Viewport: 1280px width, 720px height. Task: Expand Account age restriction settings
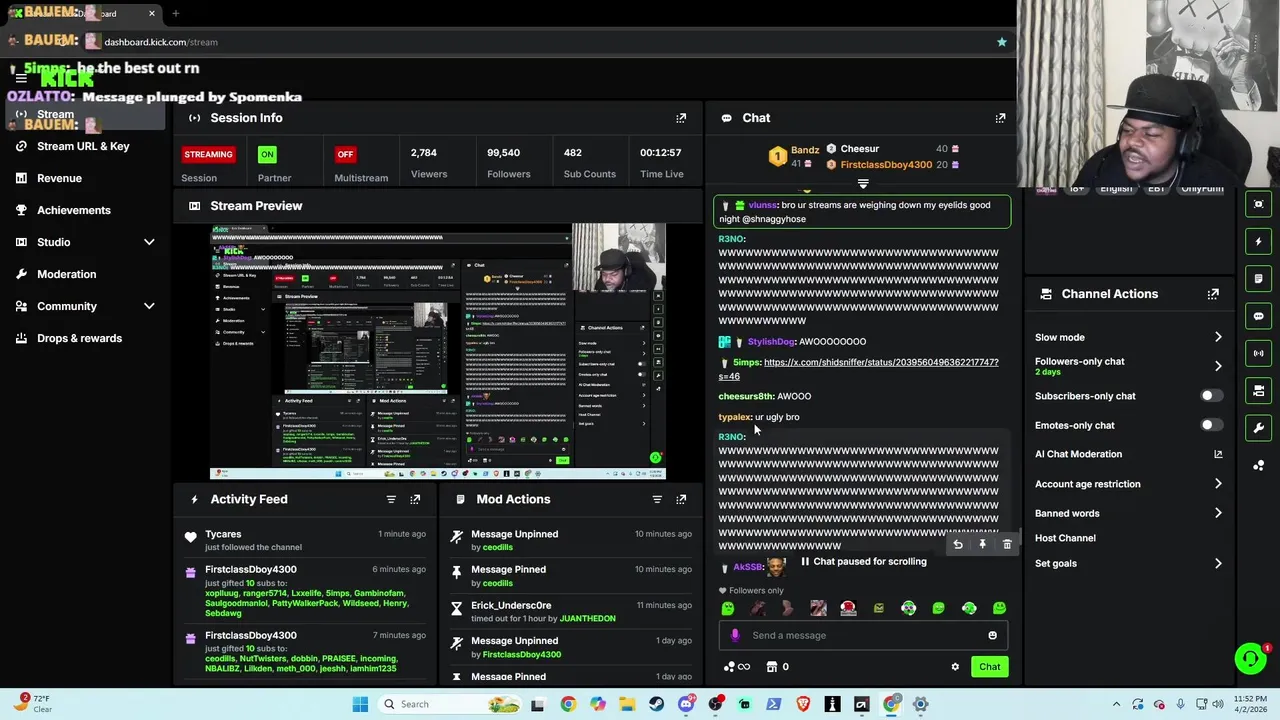pyautogui.click(x=1218, y=484)
